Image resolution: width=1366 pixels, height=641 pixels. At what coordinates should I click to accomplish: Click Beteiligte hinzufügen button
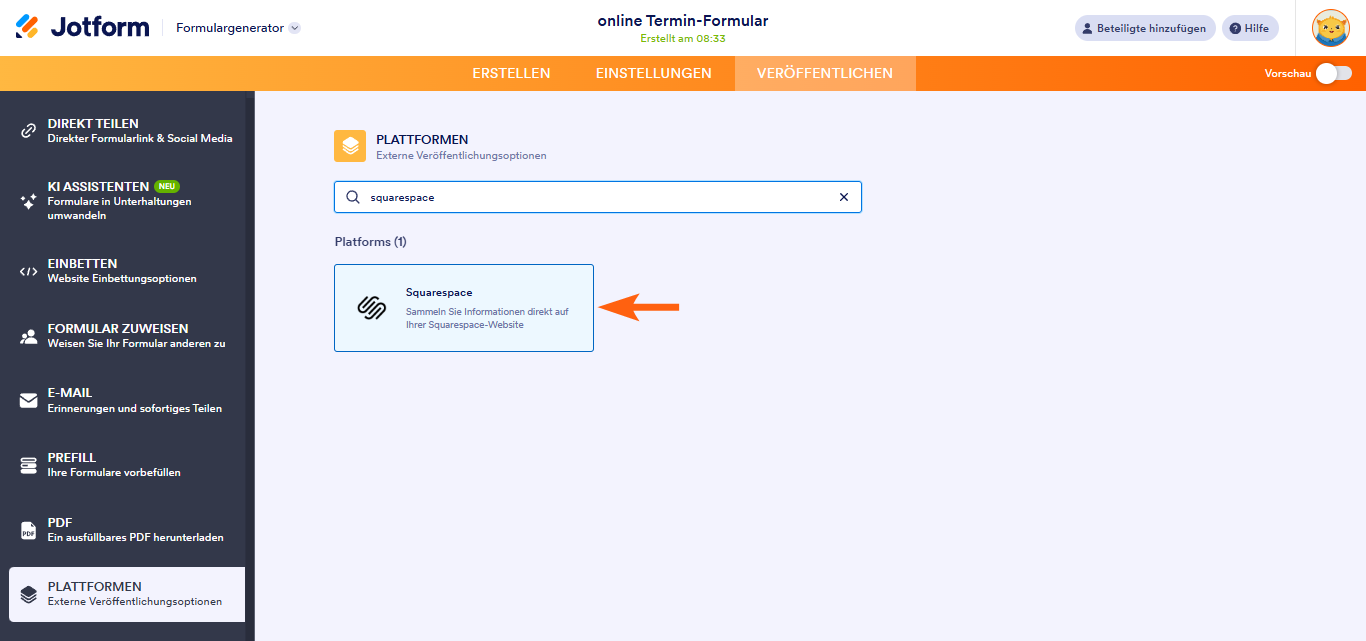pos(1145,28)
